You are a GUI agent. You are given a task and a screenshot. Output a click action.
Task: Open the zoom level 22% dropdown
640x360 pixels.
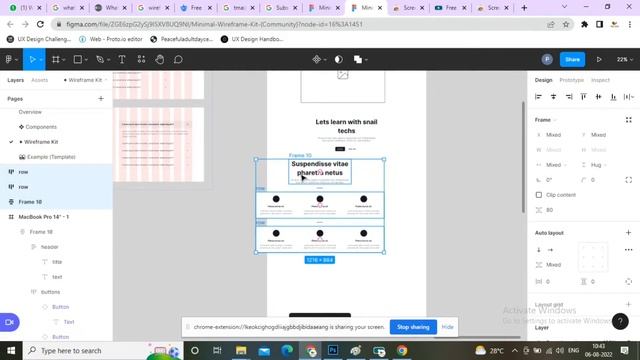625,60
